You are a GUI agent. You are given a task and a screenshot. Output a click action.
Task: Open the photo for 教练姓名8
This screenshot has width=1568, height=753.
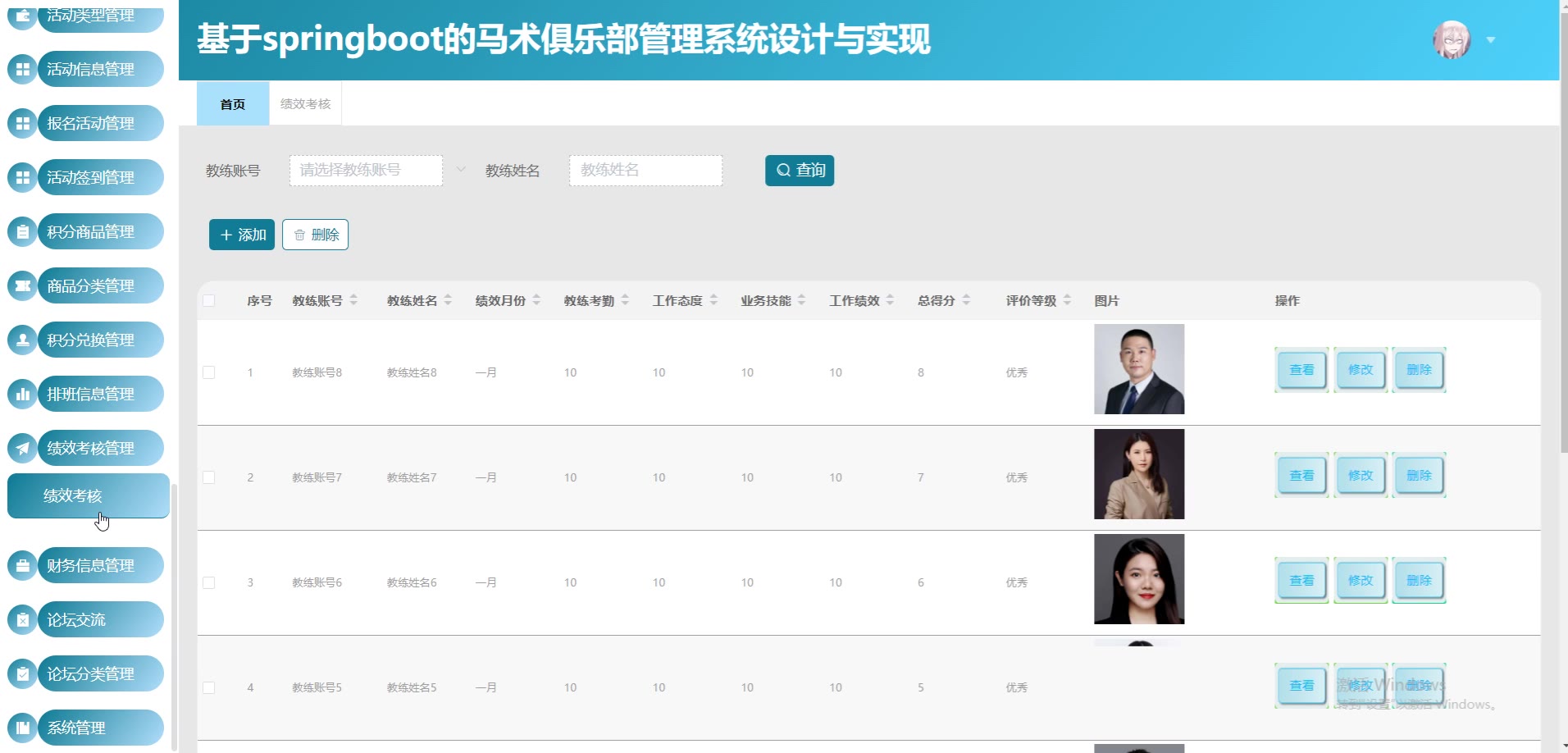click(x=1139, y=369)
